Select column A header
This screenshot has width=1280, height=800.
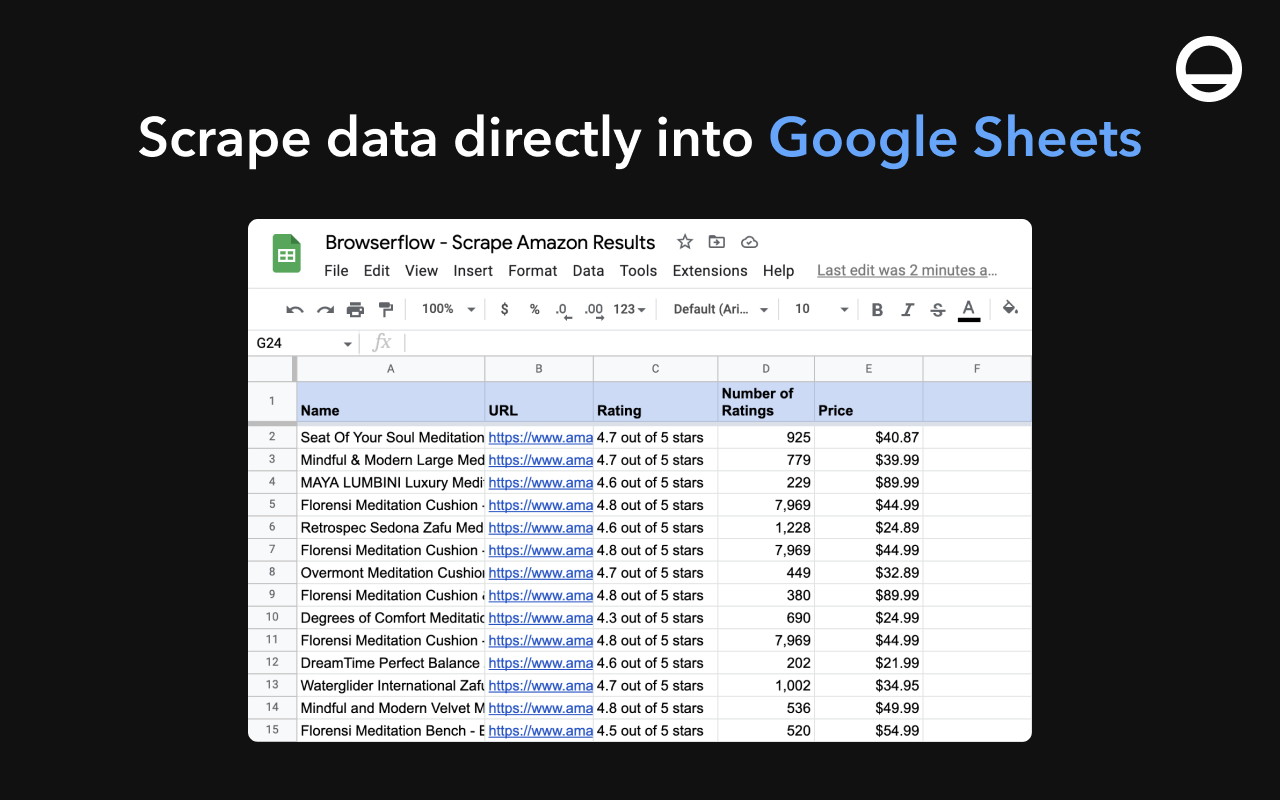pyautogui.click(x=391, y=369)
